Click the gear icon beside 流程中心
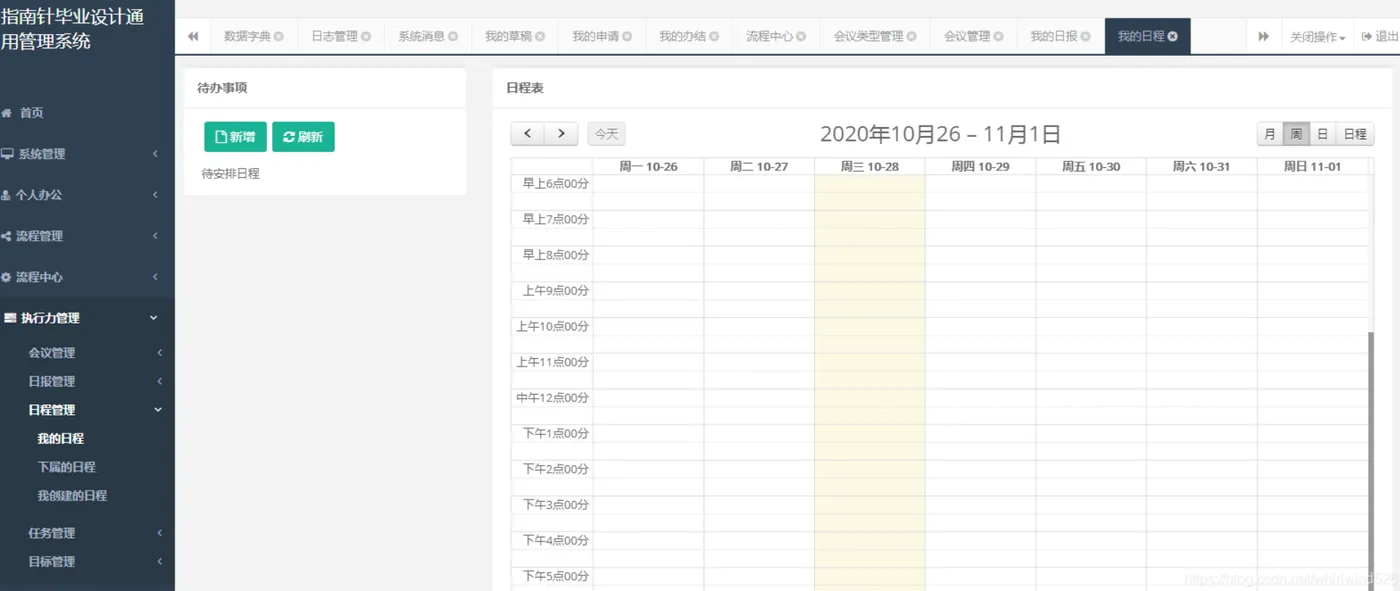This screenshot has height=591, width=1400. pyautogui.click(x=6, y=277)
